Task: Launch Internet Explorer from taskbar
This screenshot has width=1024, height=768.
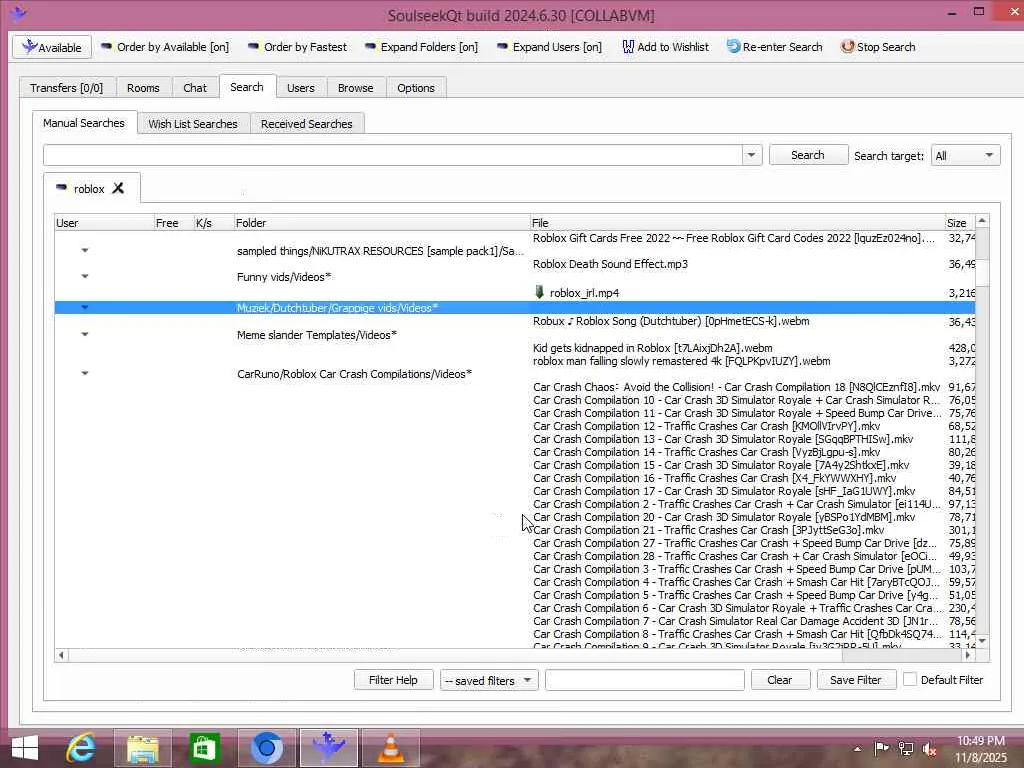Action: (x=81, y=748)
